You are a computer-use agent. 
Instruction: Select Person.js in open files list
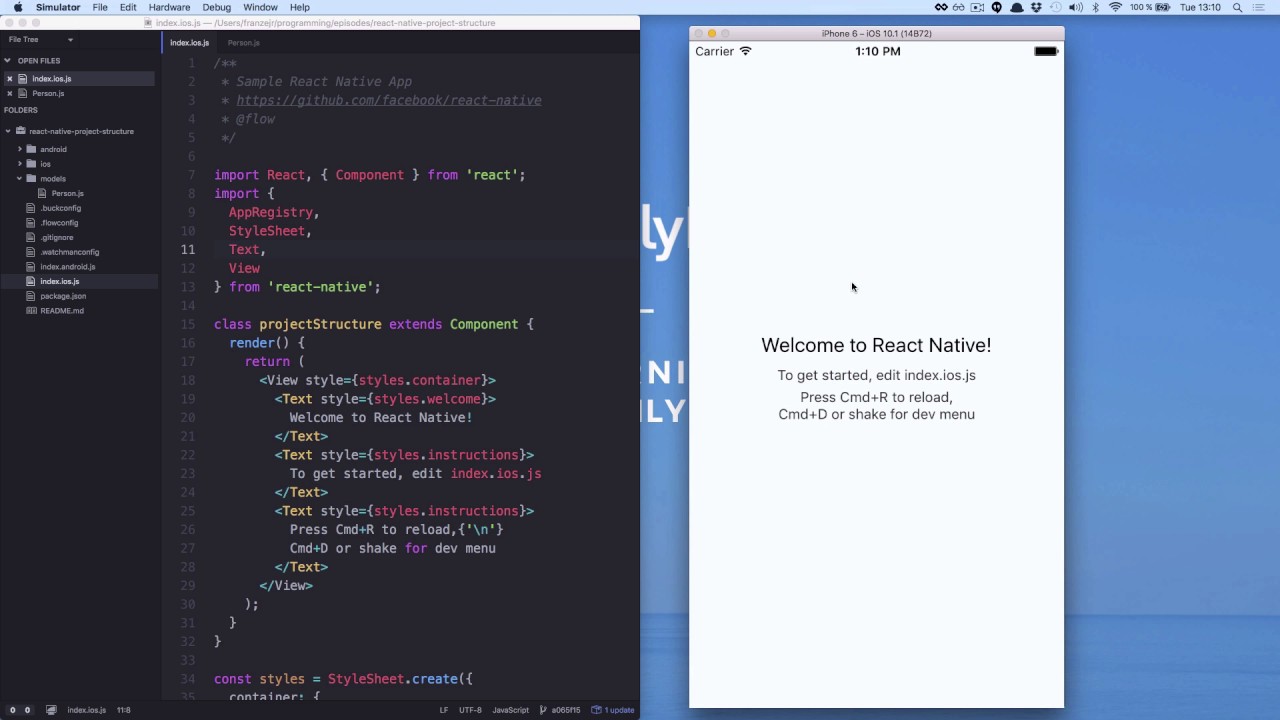click(48, 94)
